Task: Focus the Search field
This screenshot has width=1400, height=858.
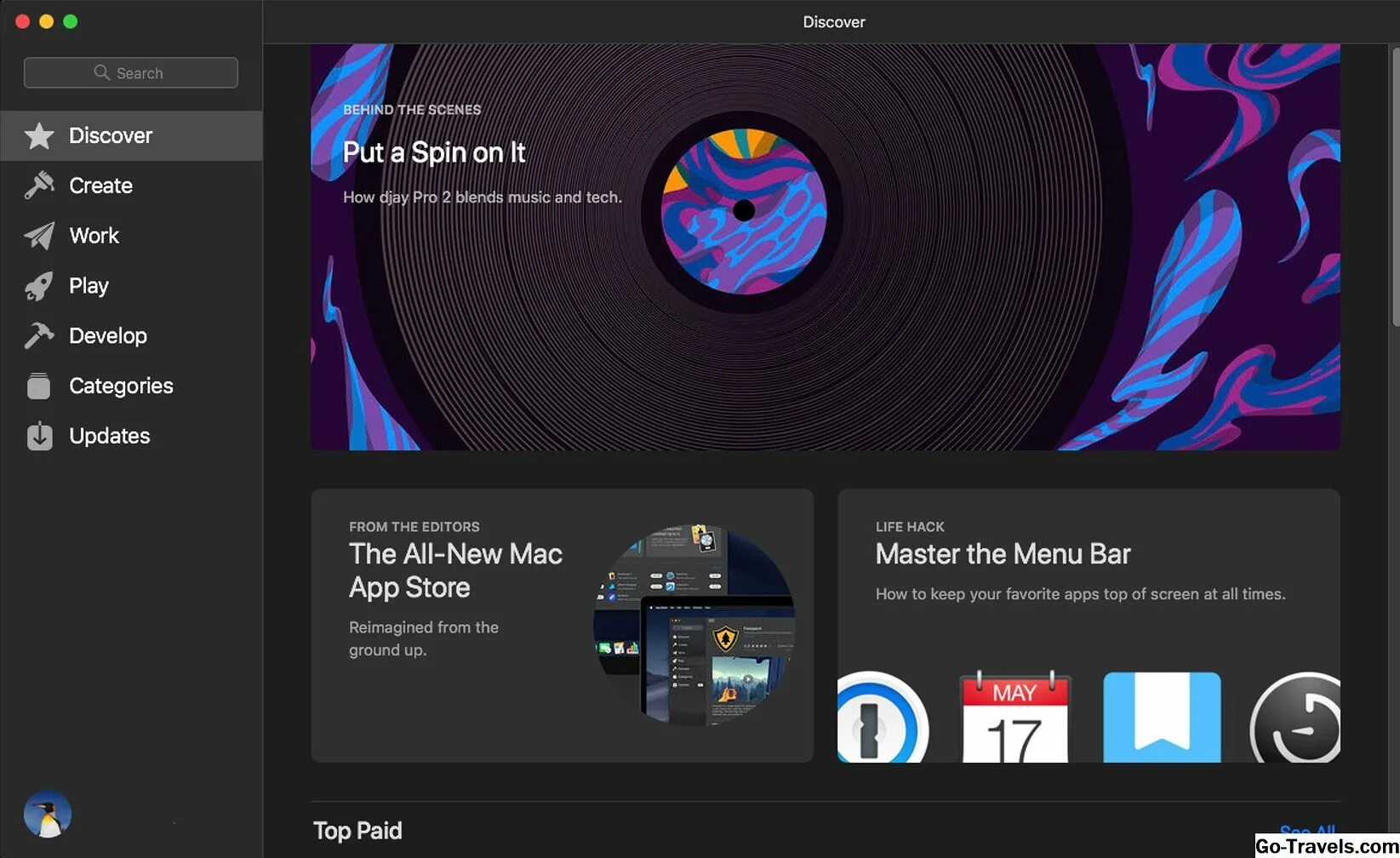Action: [131, 72]
